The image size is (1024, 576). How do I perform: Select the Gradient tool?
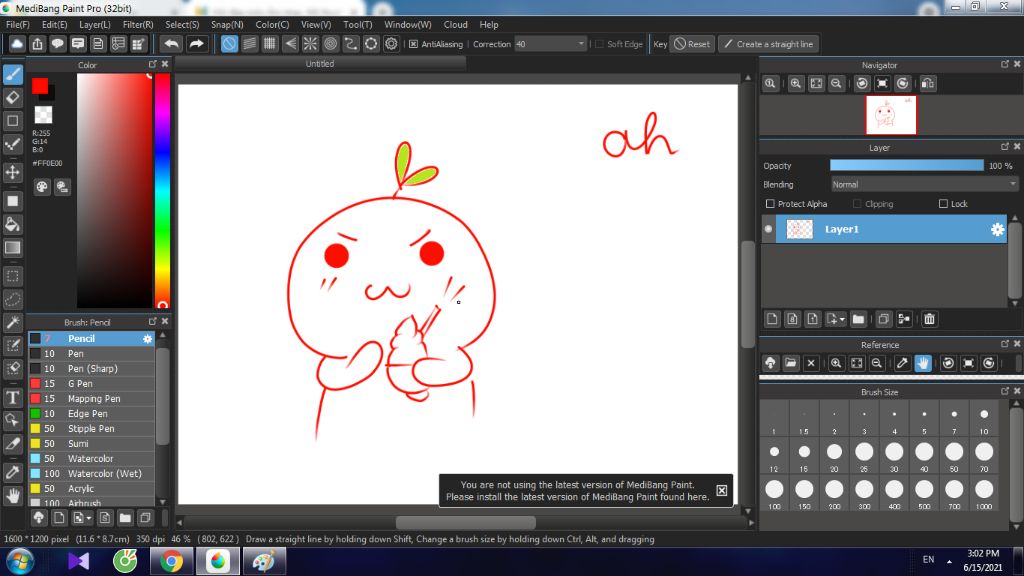tap(12, 248)
